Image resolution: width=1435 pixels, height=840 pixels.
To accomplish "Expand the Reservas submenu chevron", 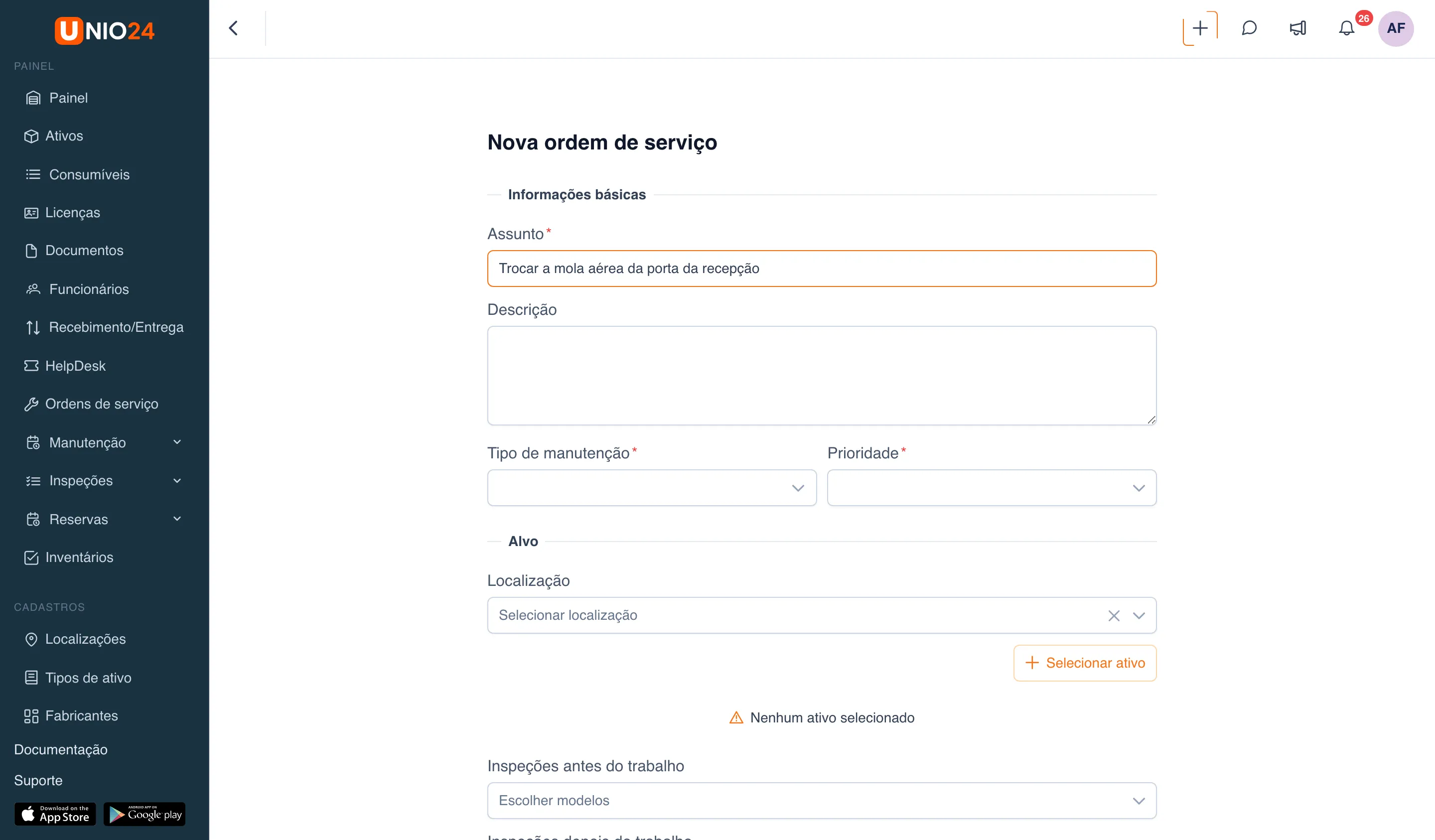I will pos(177,519).
